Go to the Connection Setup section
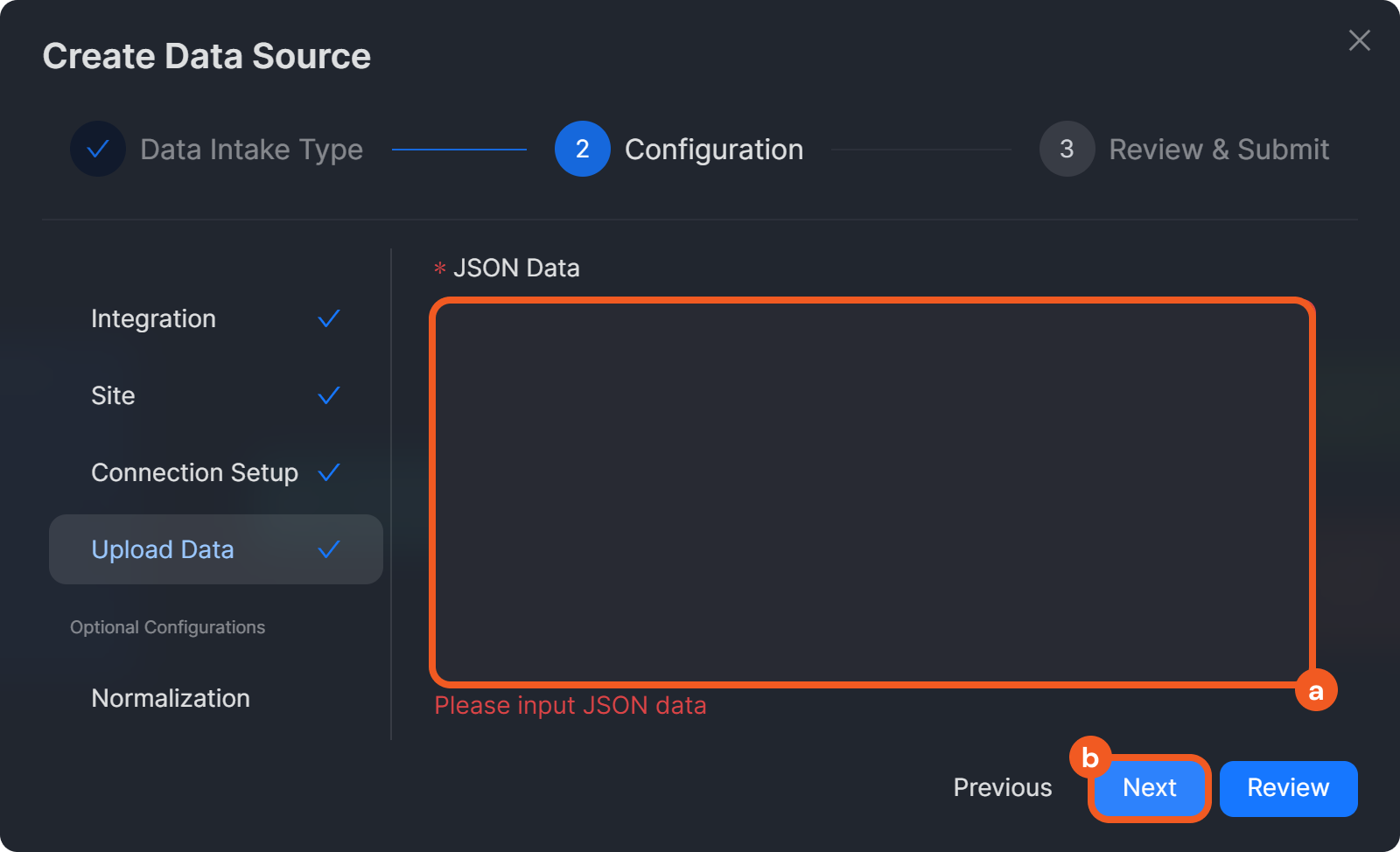 click(194, 472)
